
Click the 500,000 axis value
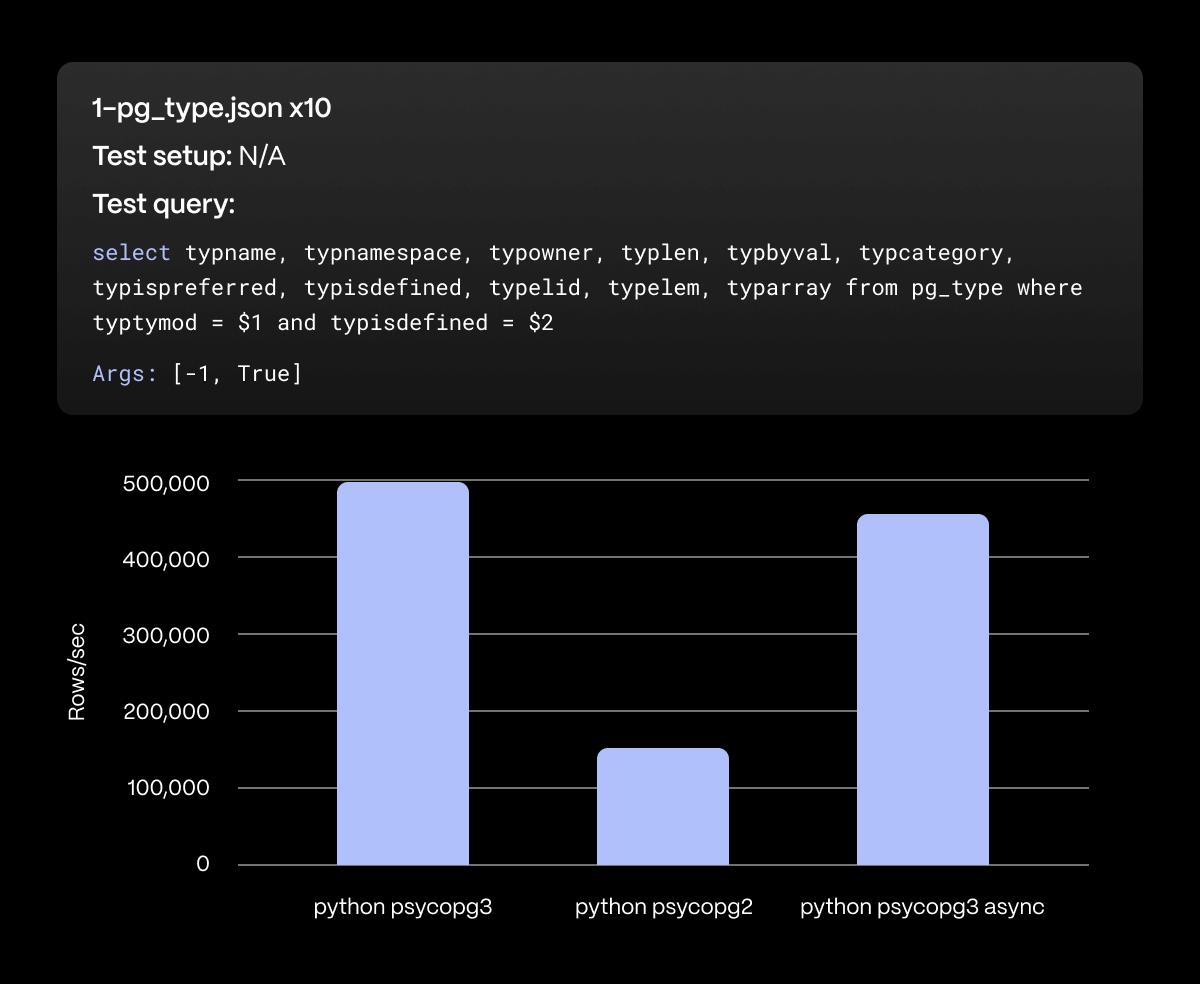point(166,483)
